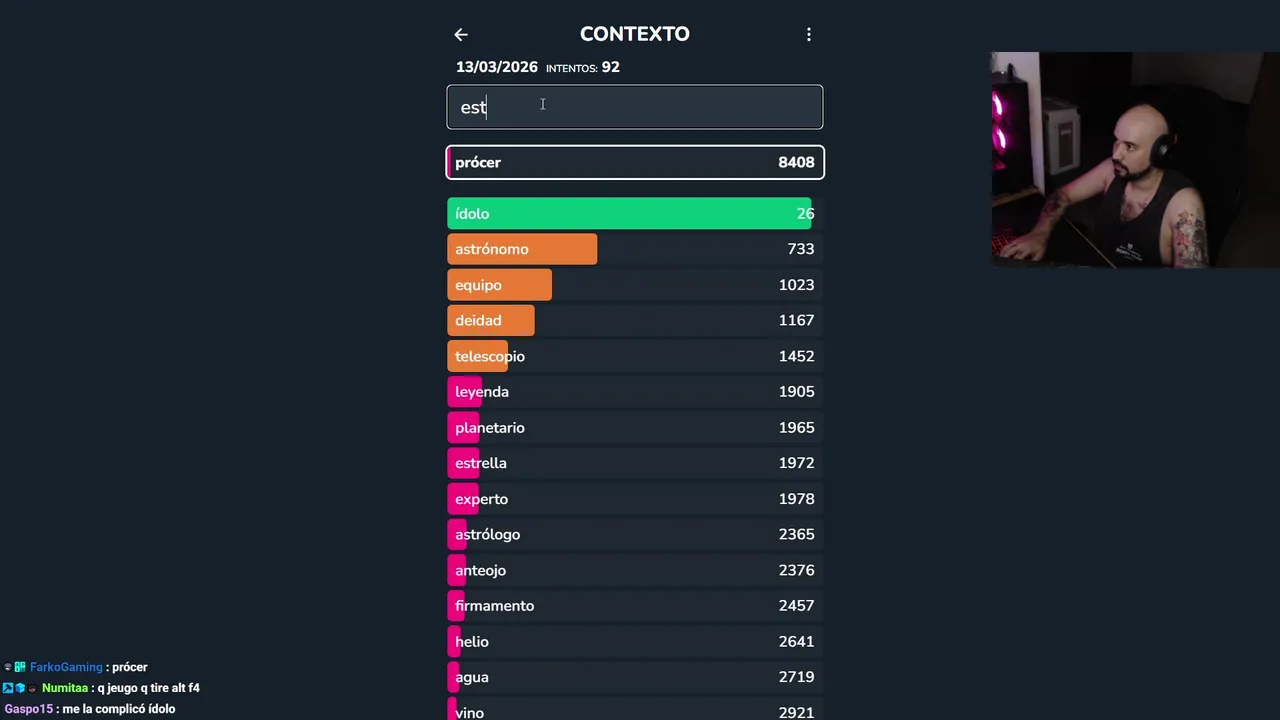Click the back arrow icon
This screenshot has width=1280, height=720.
461,34
